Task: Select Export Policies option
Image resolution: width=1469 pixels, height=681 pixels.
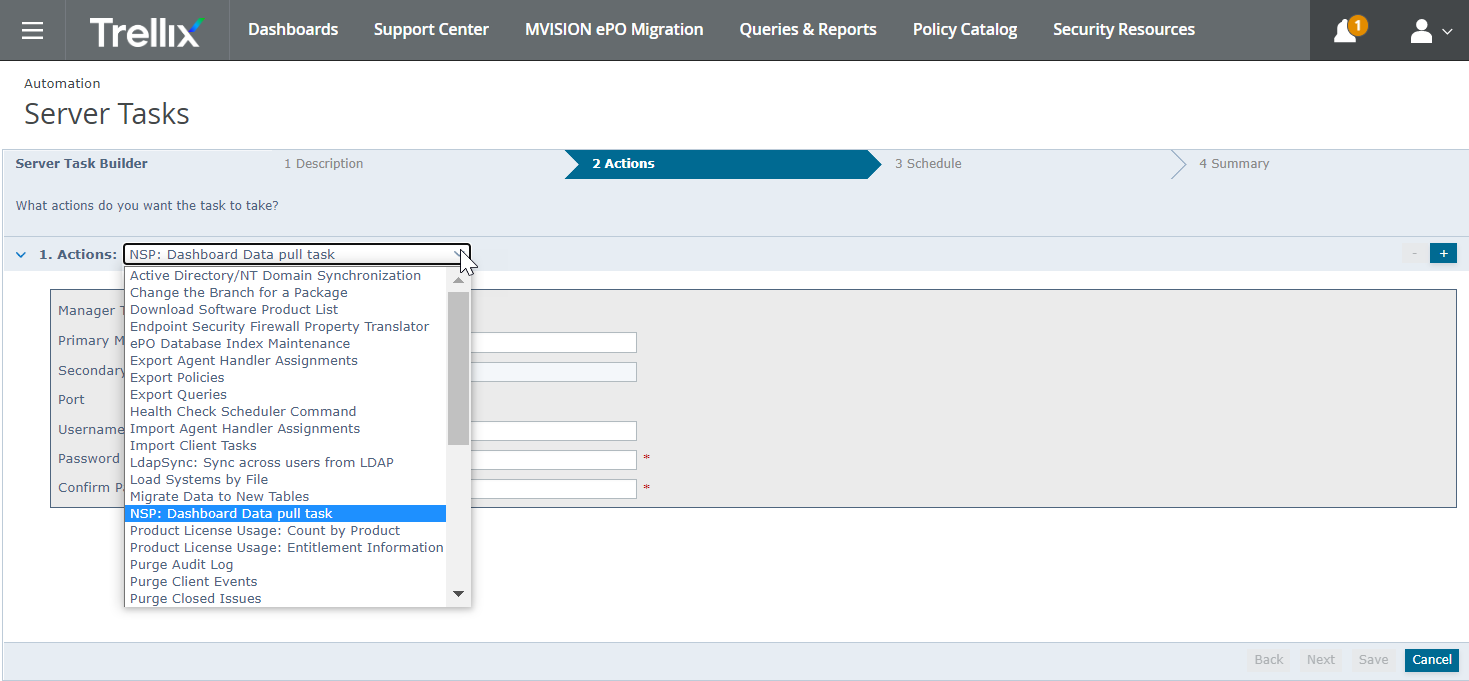Action: coord(286,378)
